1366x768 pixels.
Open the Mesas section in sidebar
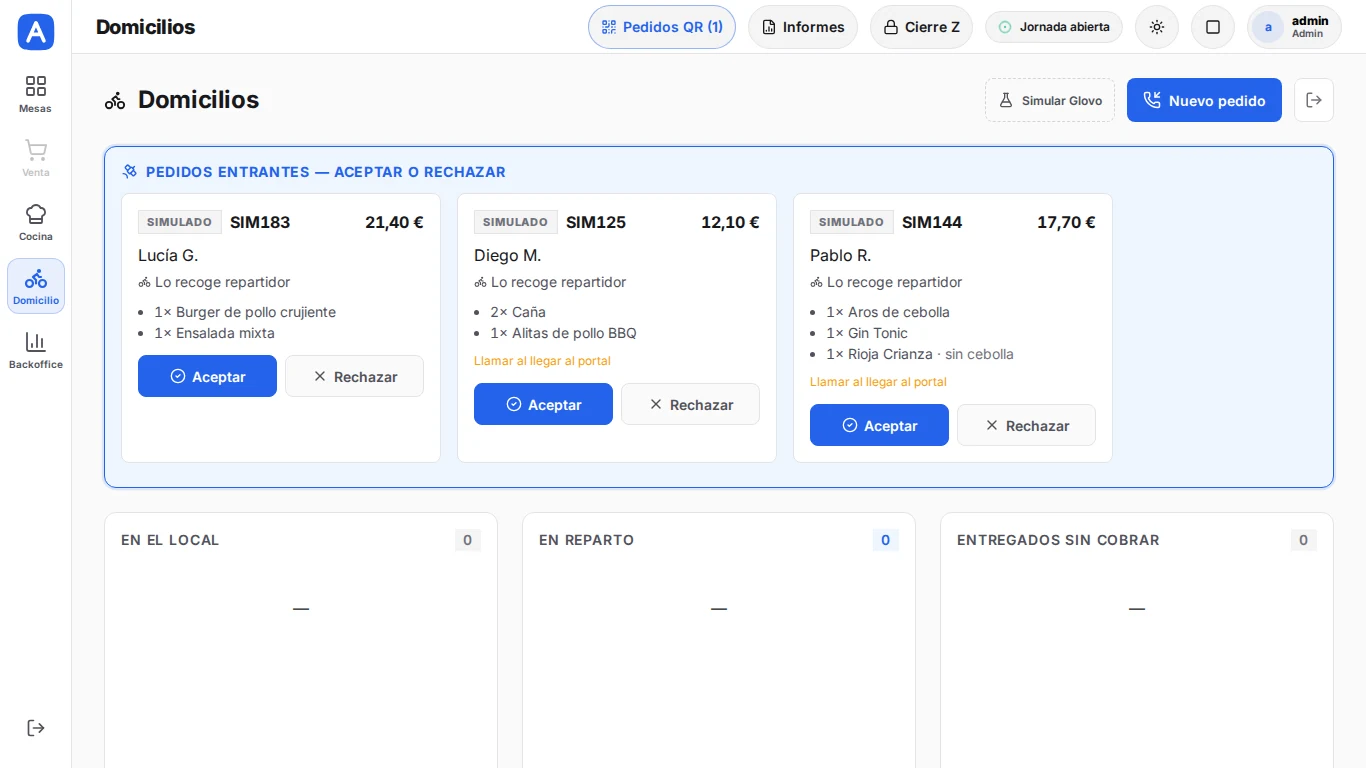[x=36, y=94]
